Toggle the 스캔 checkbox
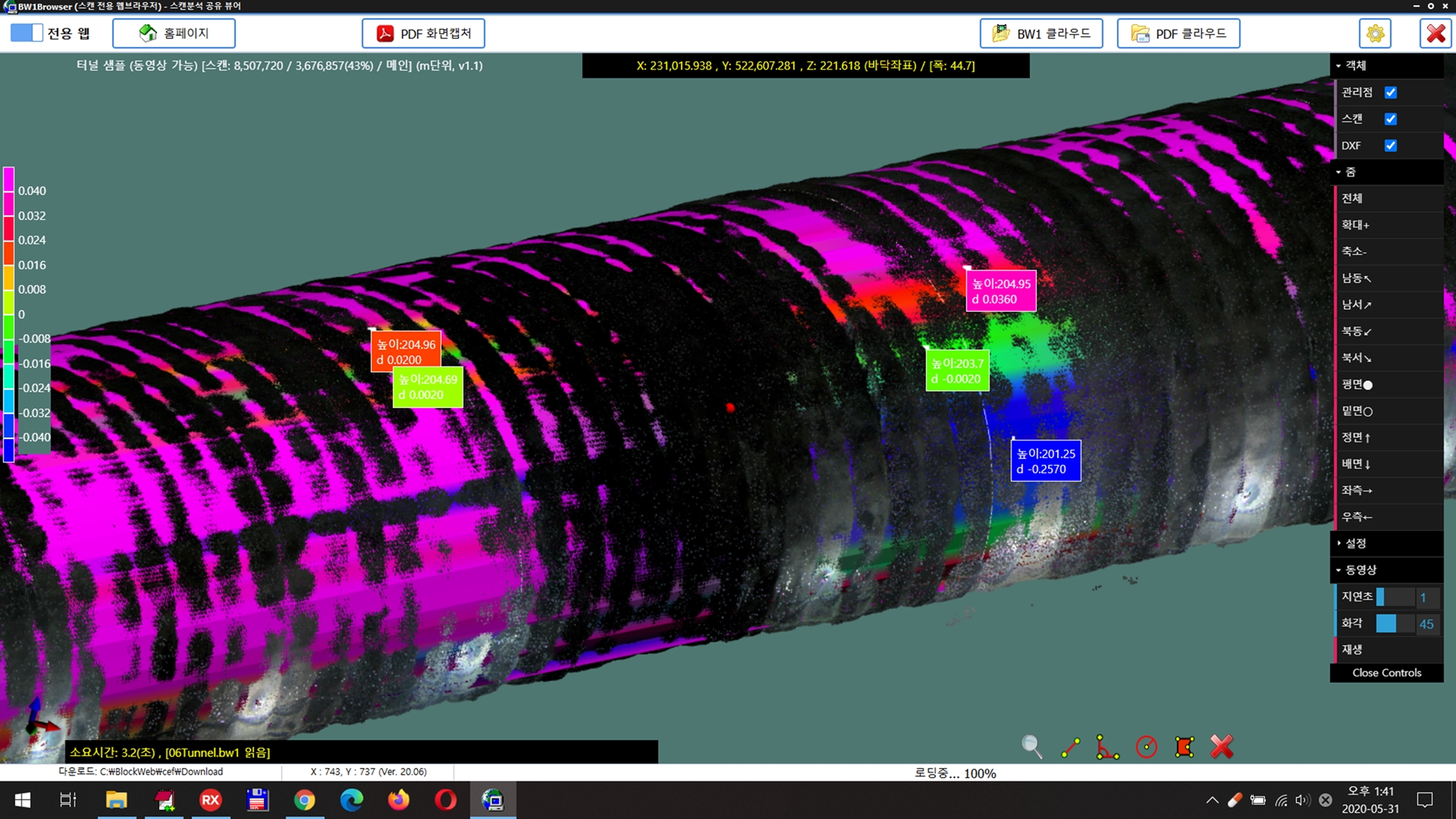1456x819 pixels. click(1391, 119)
